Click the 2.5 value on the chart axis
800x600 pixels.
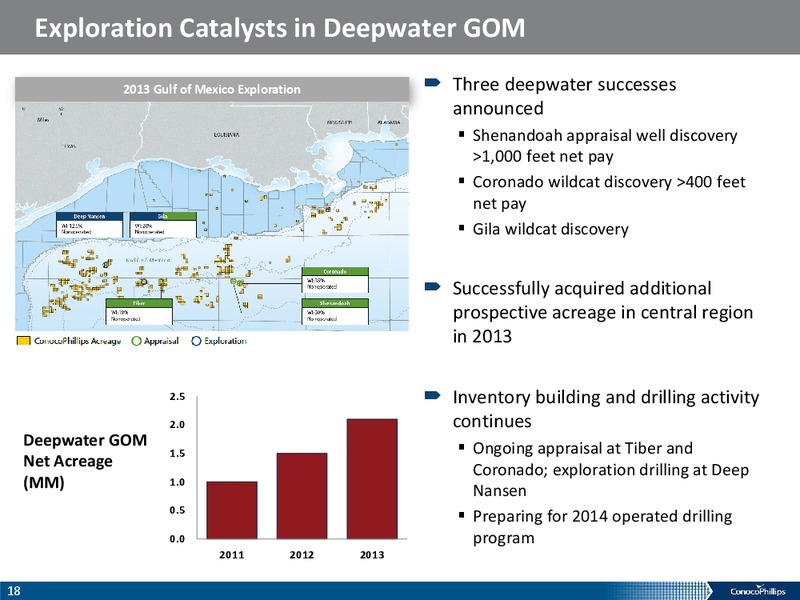point(177,397)
